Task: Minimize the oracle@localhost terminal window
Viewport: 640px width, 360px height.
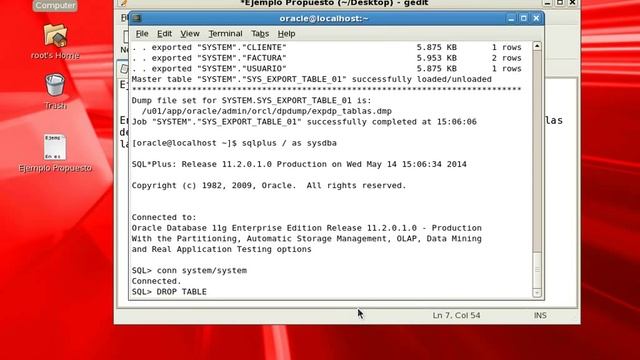Action: tap(511, 18)
